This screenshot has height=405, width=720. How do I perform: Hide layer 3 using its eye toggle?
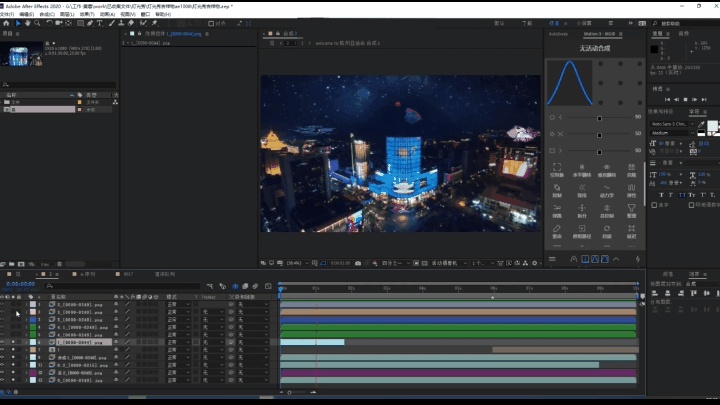tap(2, 320)
